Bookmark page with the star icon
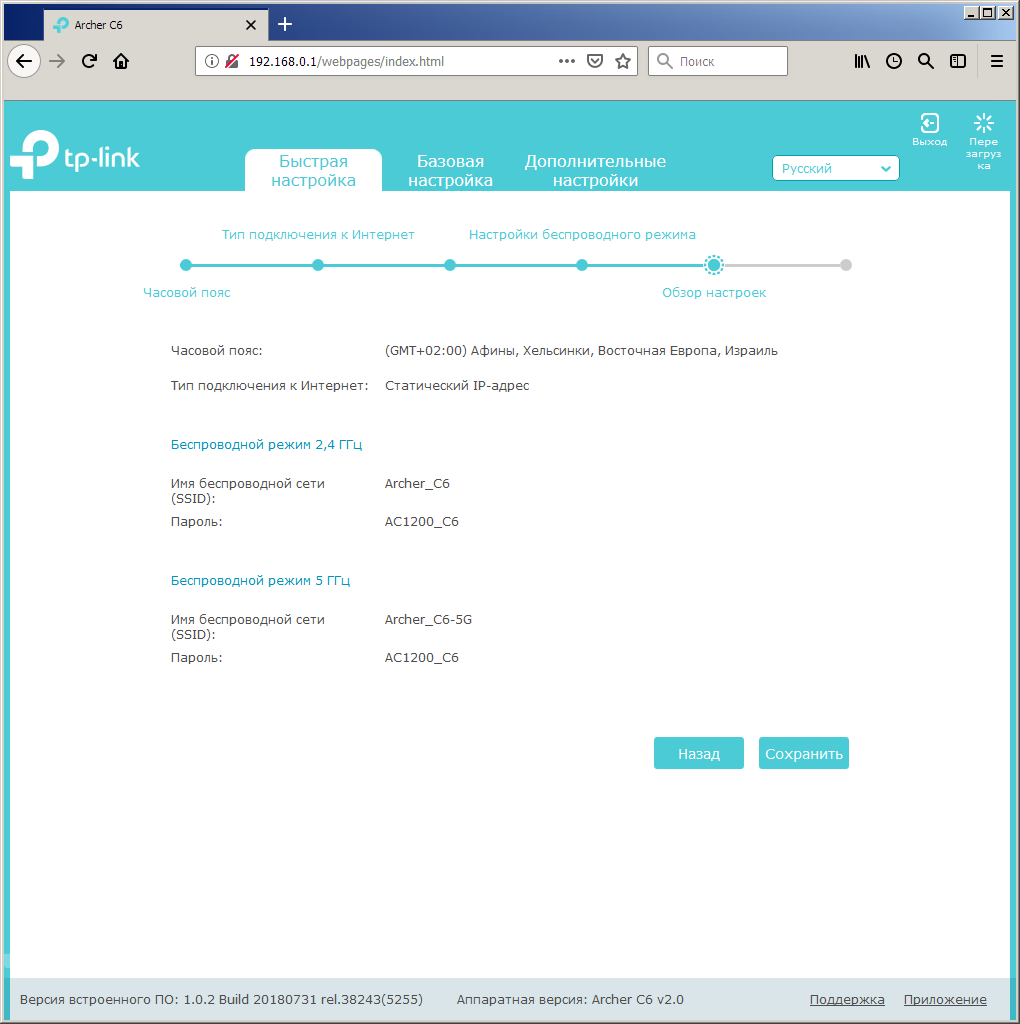The height and width of the screenshot is (1024, 1020). [x=623, y=61]
